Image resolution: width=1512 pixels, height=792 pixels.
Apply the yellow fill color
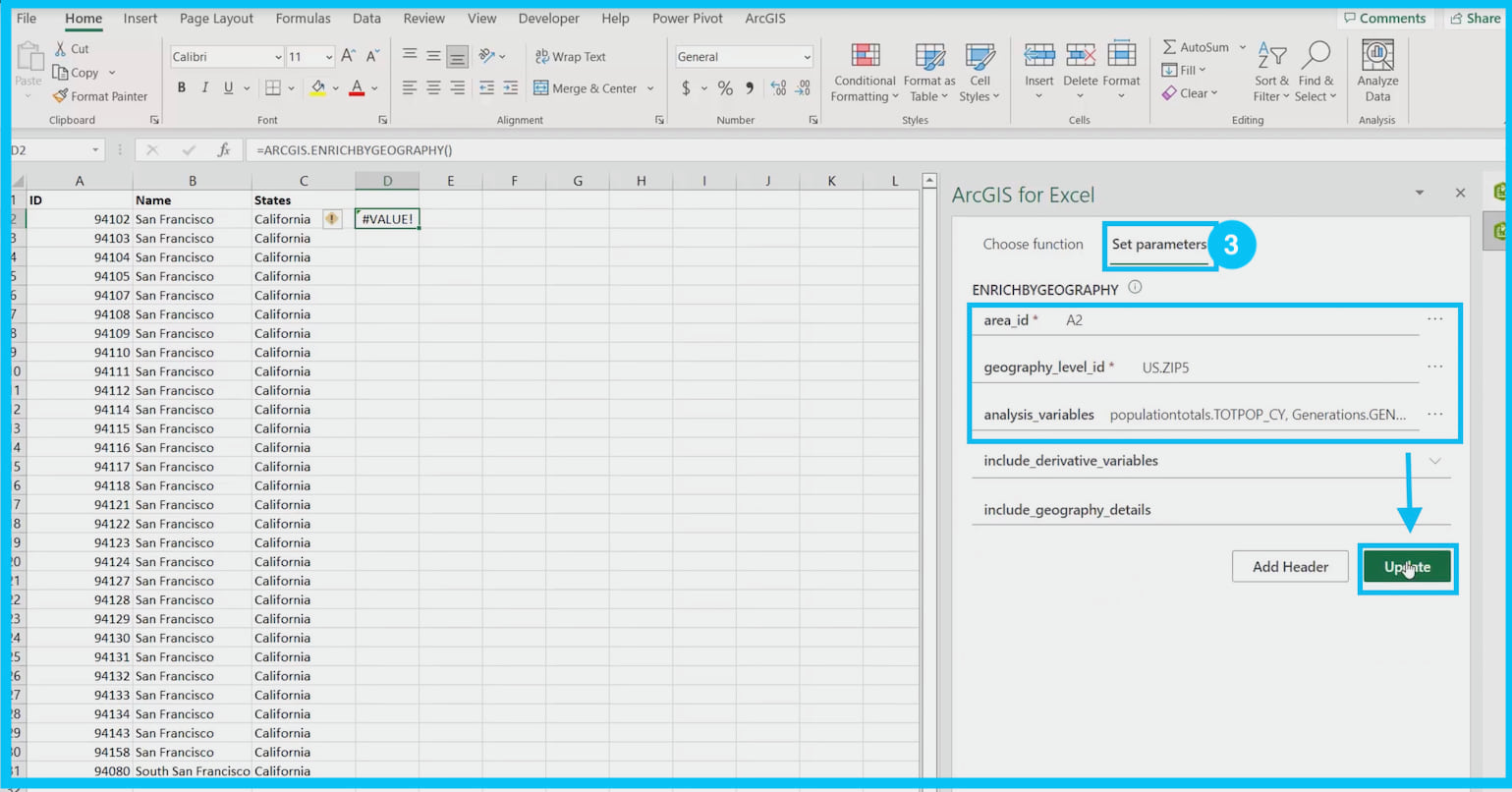pos(317,88)
